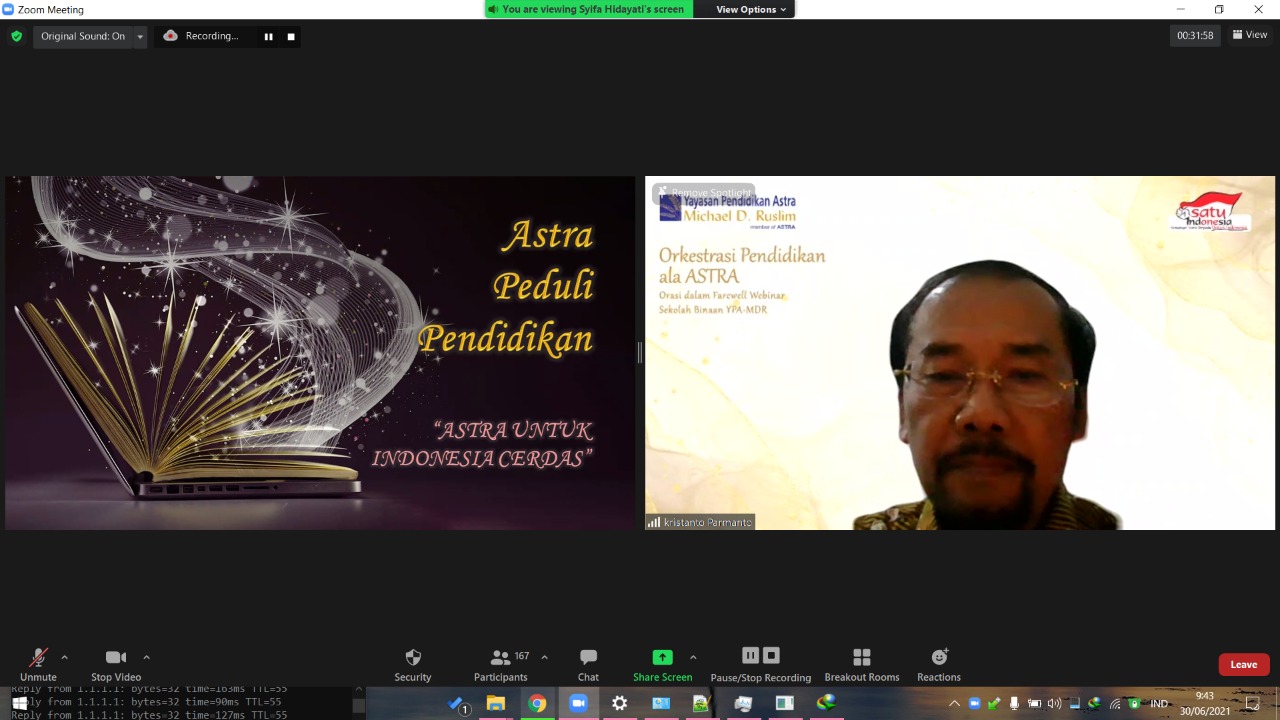Click the green encryption shield icon
This screenshot has height=720, width=1280.
16,36
